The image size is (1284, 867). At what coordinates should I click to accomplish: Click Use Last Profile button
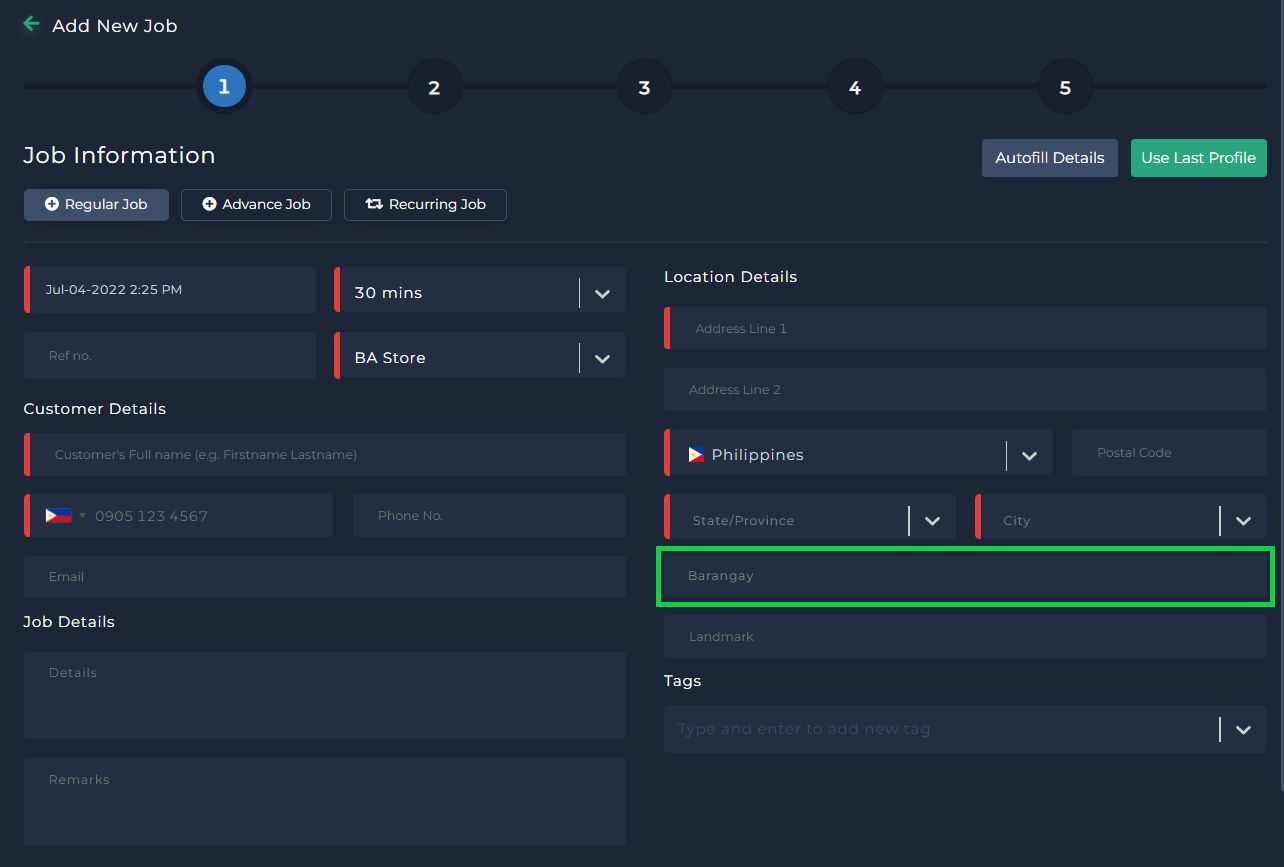tap(1199, 158)
